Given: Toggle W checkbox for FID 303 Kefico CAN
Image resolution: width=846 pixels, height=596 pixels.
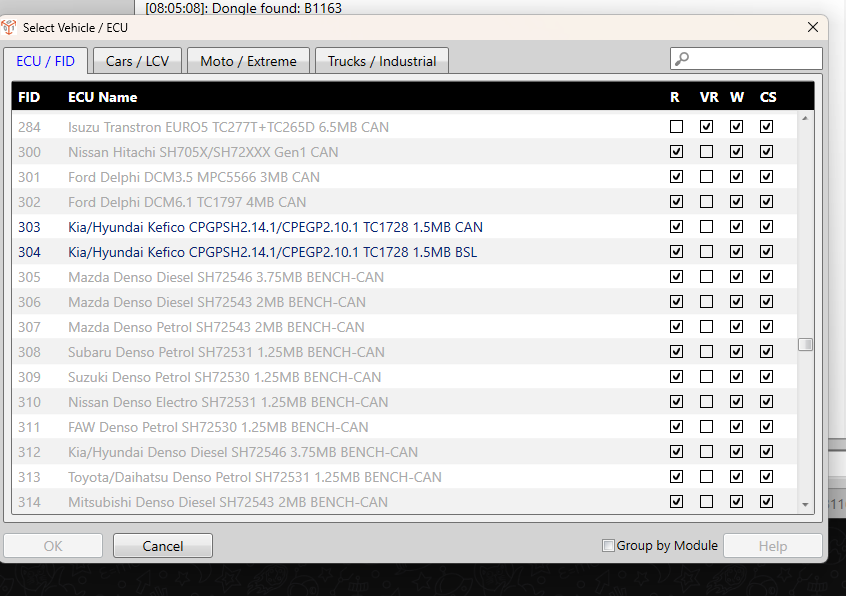Looking at the screenshot, I should 736,227.
